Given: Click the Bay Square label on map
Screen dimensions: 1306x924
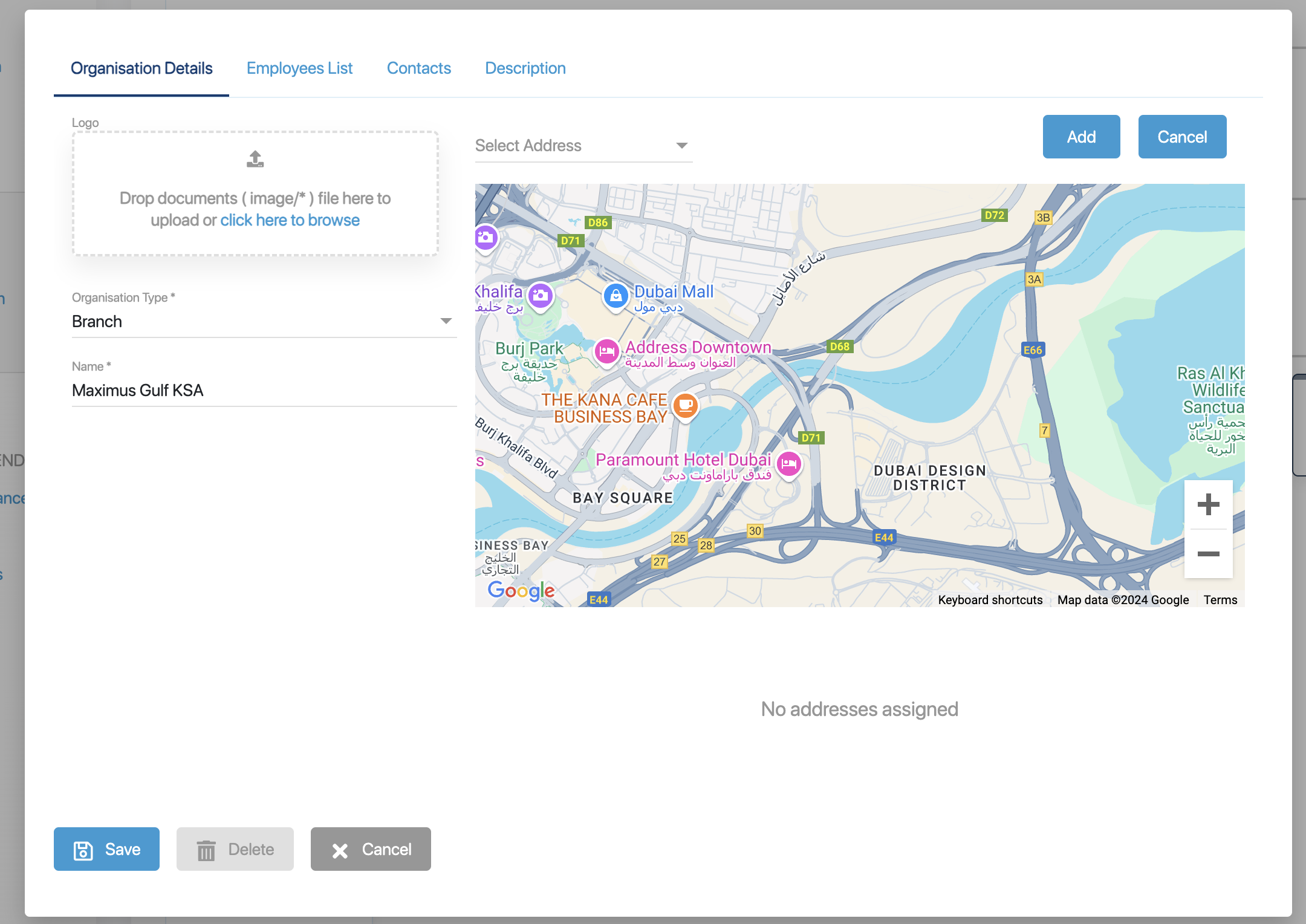Looking at the screenshot, I should pos(623,498).
